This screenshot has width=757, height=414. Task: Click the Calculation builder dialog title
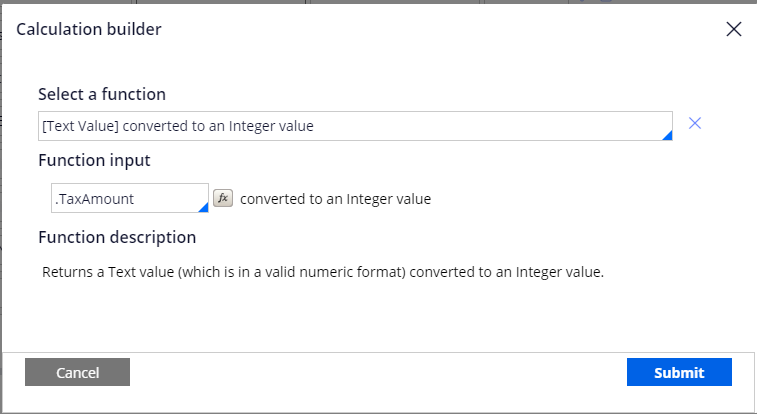(x=89, y=29)
